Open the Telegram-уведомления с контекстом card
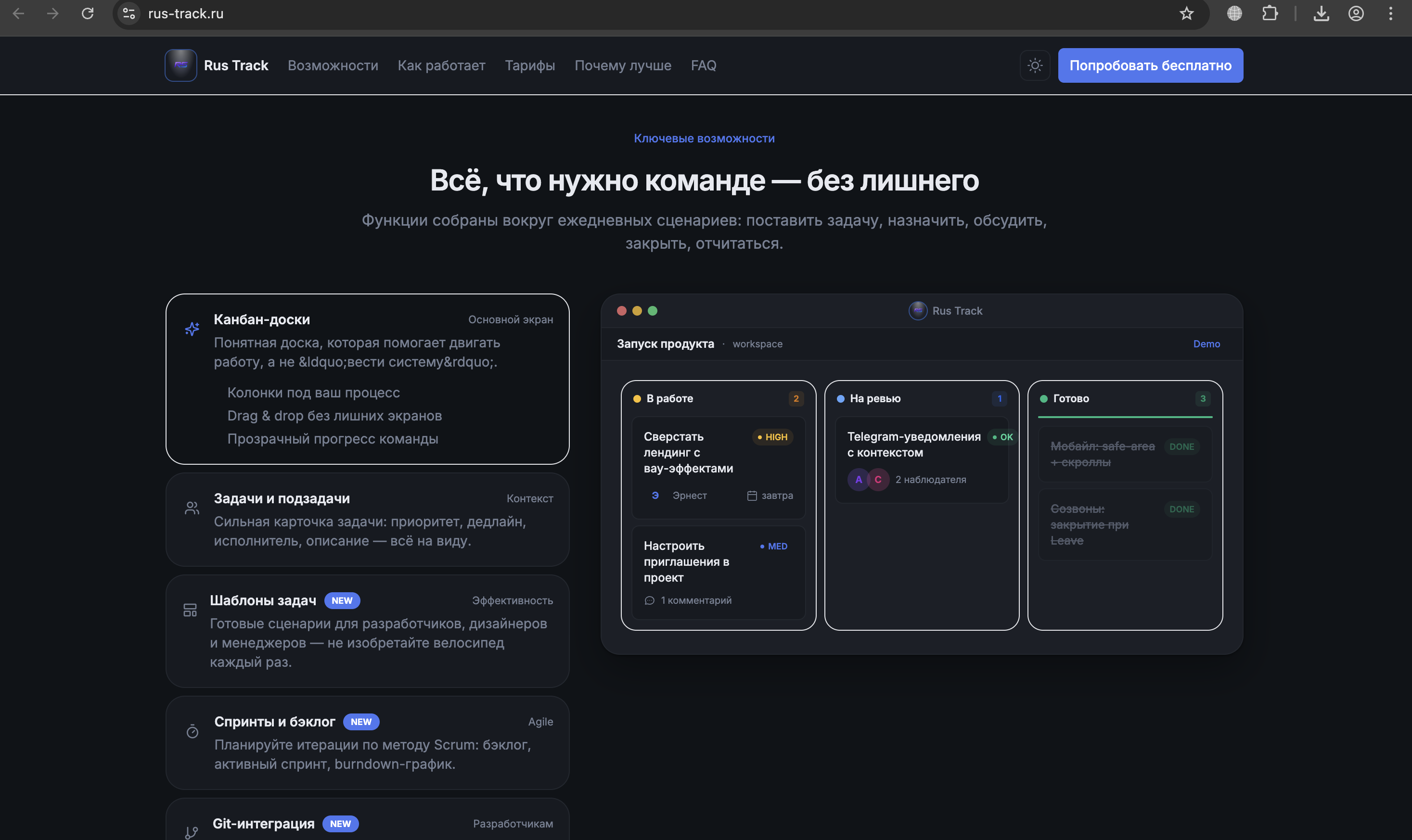 [x=922, y=459]
